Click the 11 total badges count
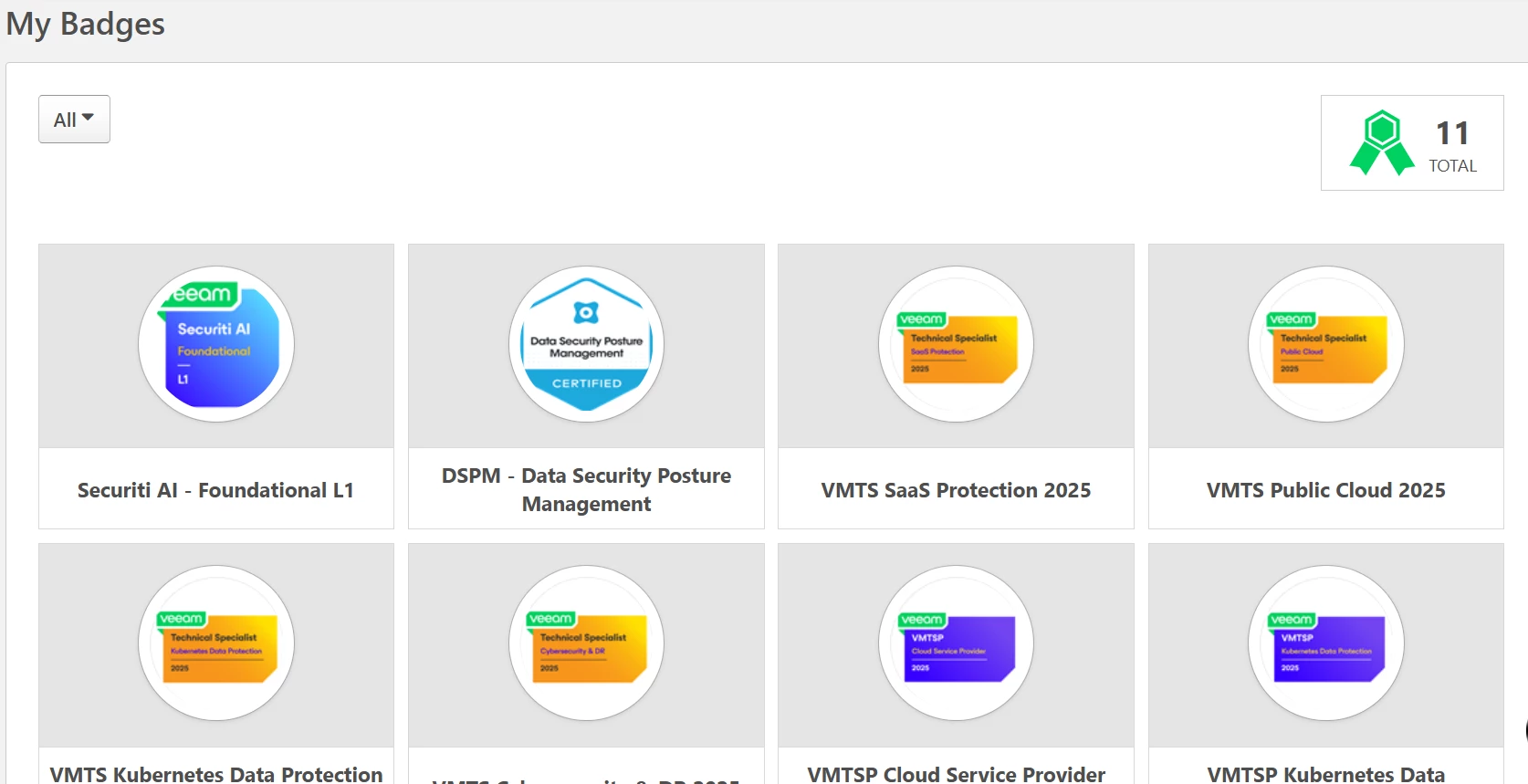 [1452, 133]
